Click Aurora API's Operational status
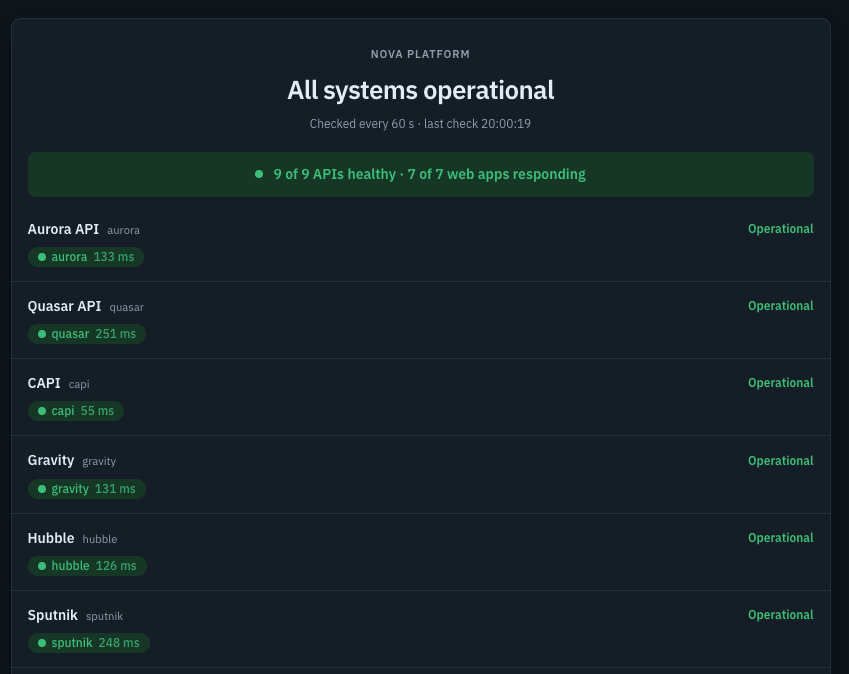This screenshot has width=849, height=674. [780, 229]
